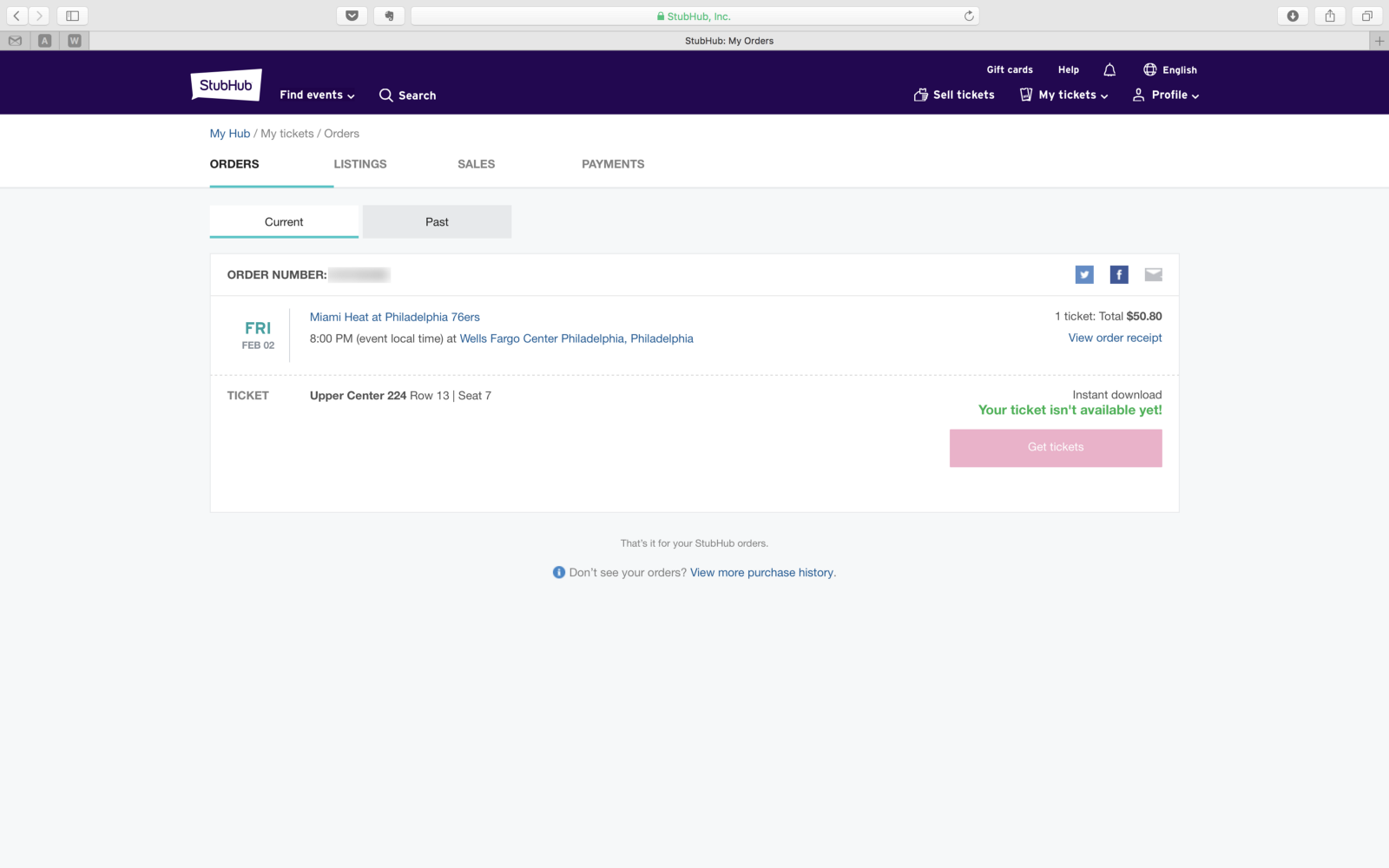Click the FRI FEB 02 date
The height and width of the screenshot is (868, 1389).
pos(258,335)
